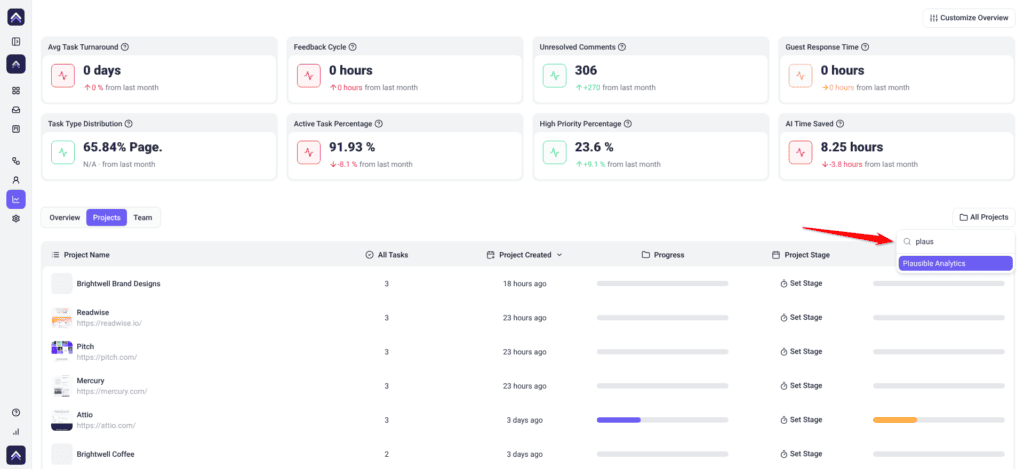1024x469 pixels.
Task: Click the help icon beside AI Time Saved
Action: pyautogui.click(x=840, y=123)
